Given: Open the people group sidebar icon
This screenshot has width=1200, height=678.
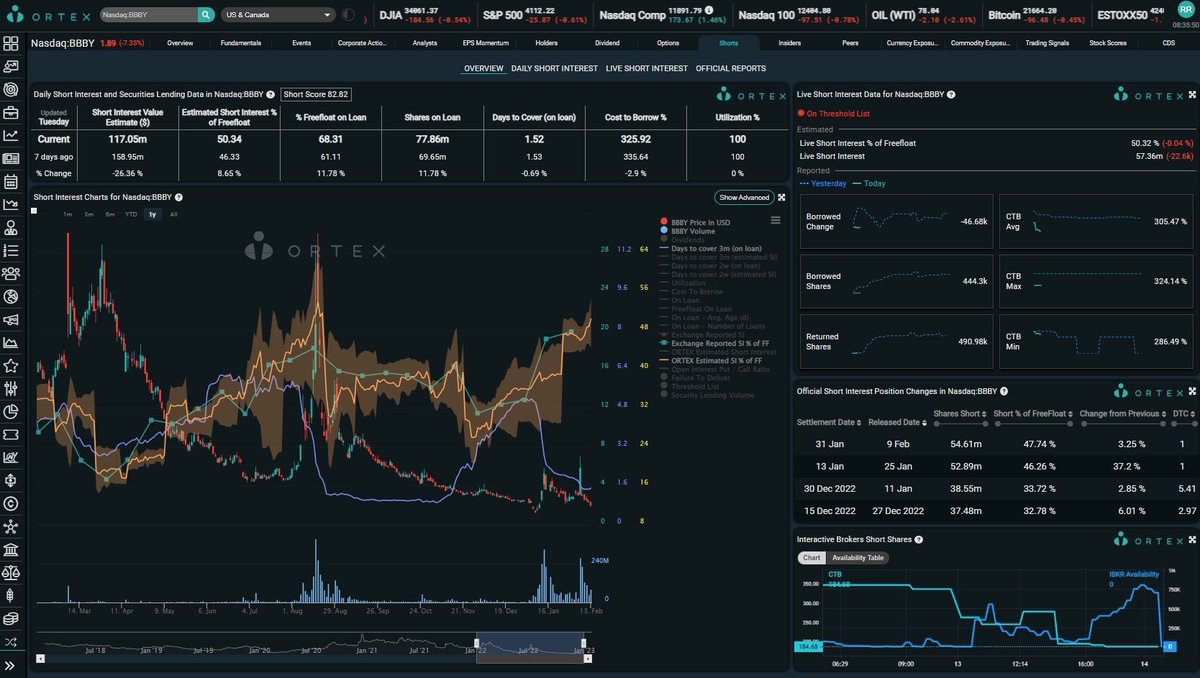Looking at the screenshot, I should (x=11, y=273).
